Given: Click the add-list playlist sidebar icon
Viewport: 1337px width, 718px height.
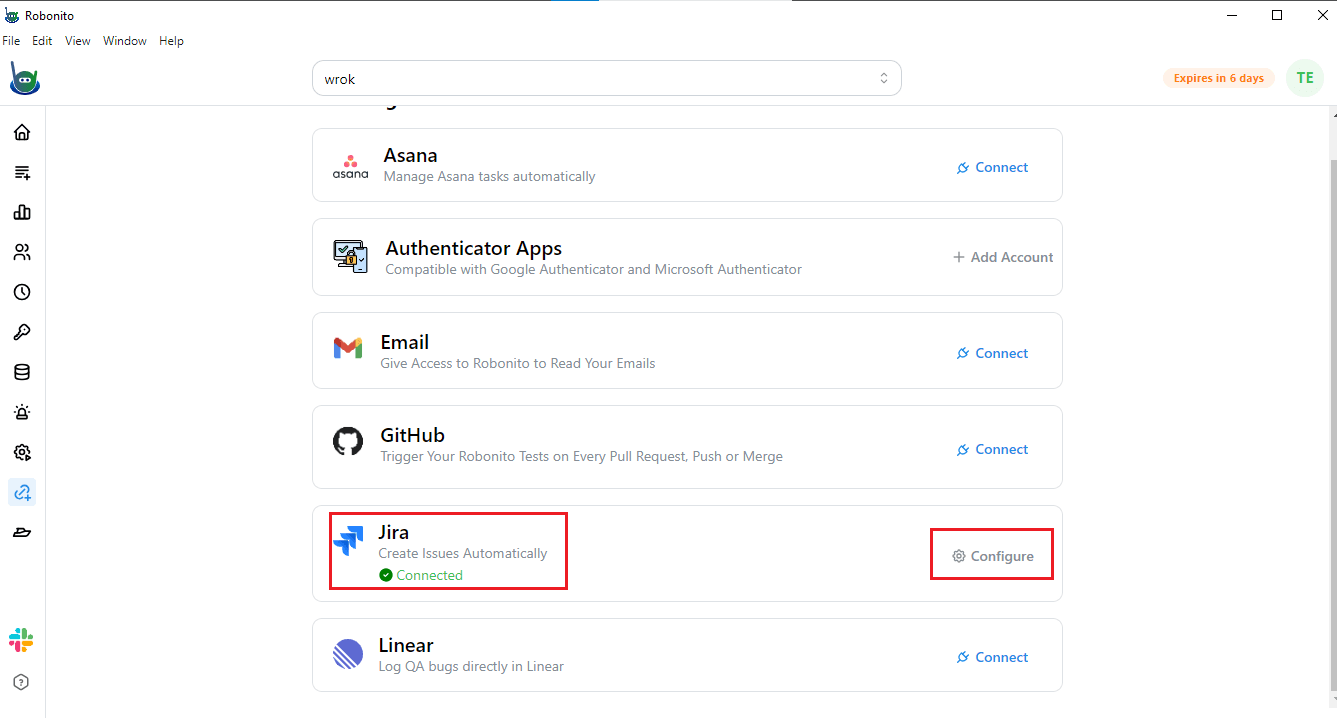Looking at the screenshot, I should click(x=22, y=172).
